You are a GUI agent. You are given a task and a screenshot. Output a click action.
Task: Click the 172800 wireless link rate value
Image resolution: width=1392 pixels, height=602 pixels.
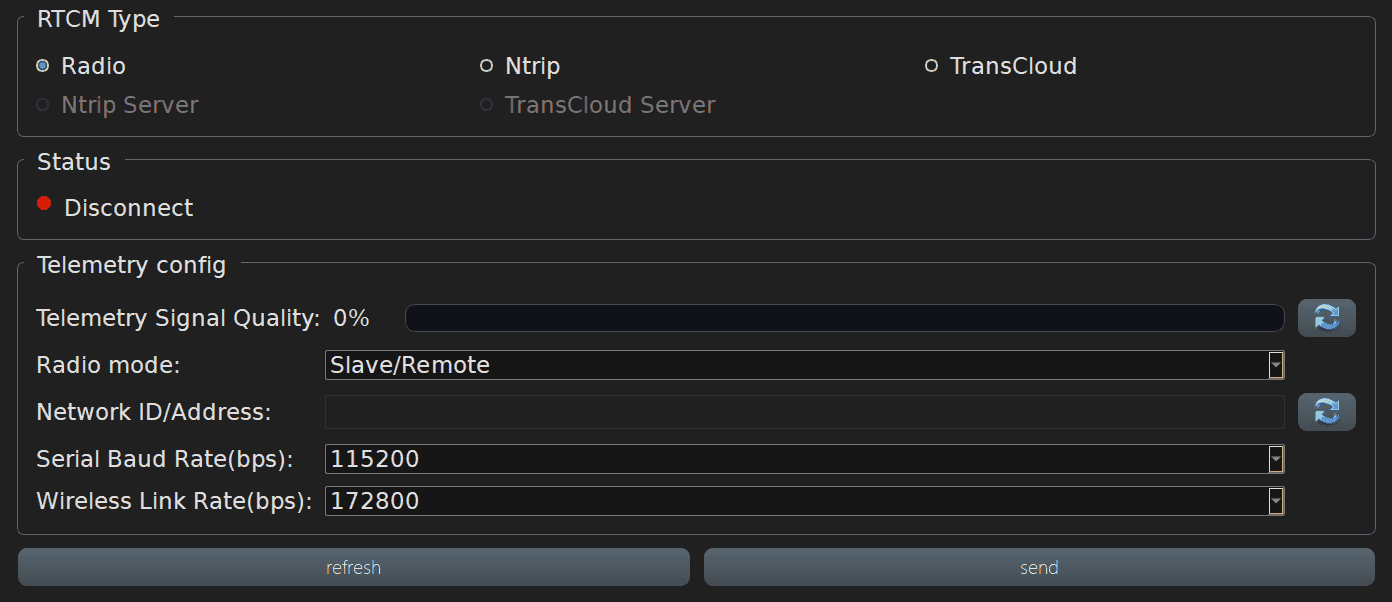click(x=375, y=501)
